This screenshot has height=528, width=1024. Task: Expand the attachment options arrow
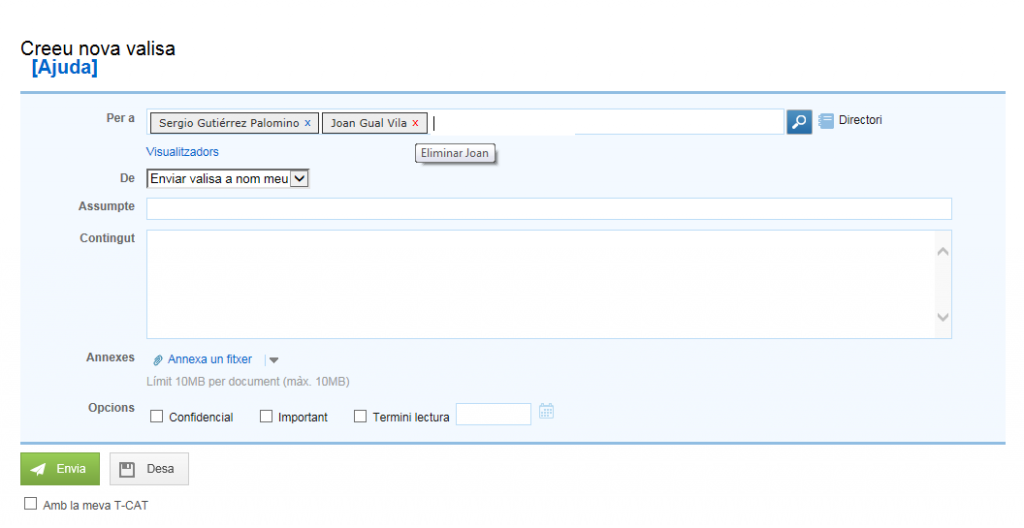point(274,361)
